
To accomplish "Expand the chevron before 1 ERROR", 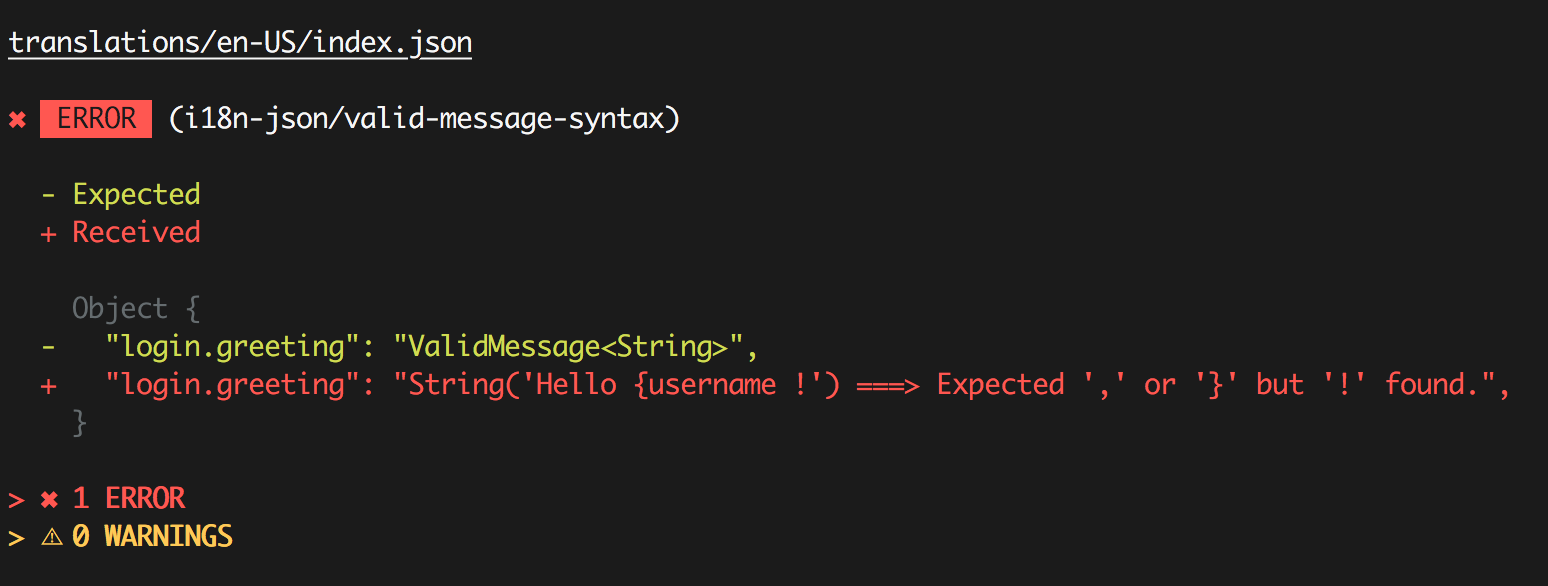I will tap(16, 499).
